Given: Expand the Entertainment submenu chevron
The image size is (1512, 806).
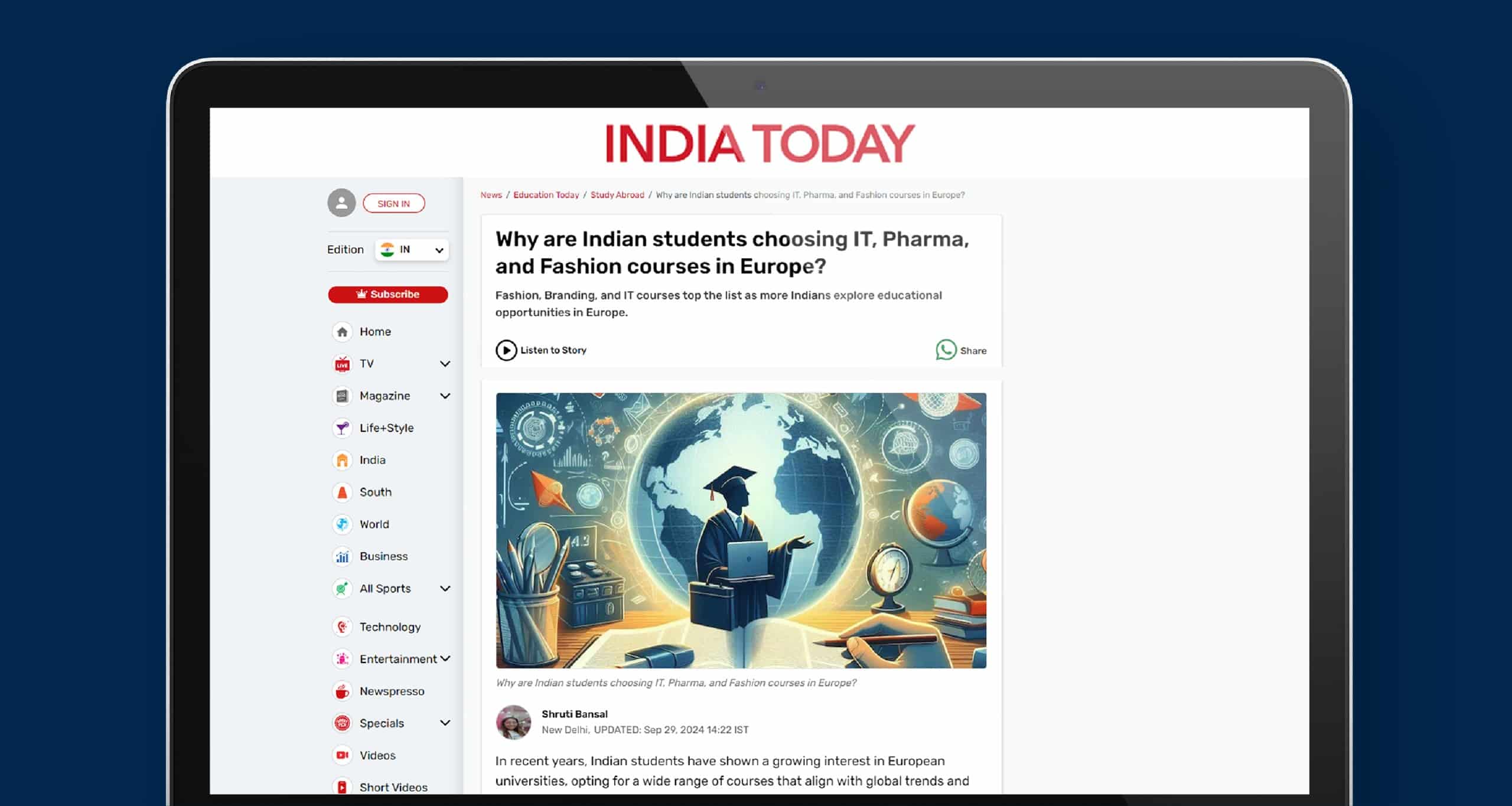Looking at the screenshot, I should [445, 658].
